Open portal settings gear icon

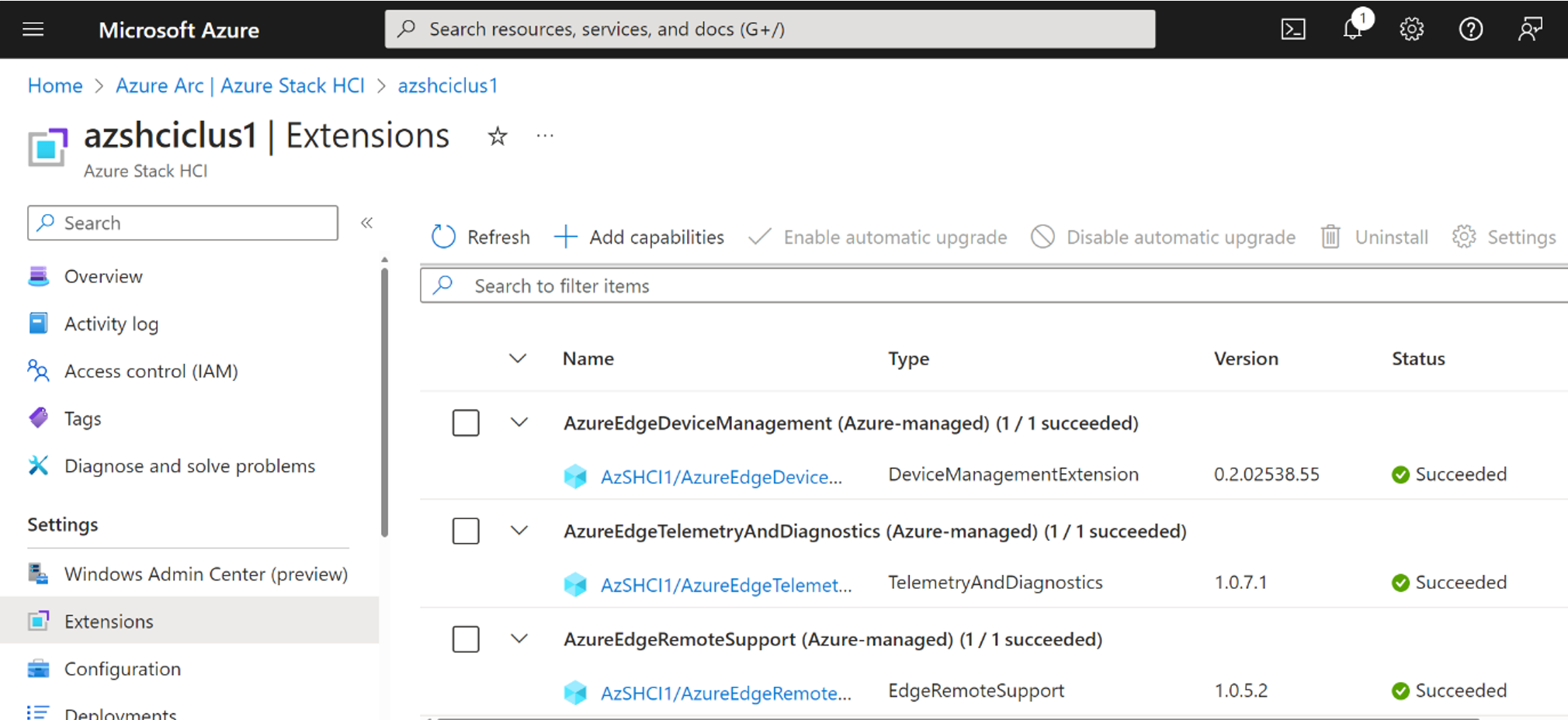tap(1411, 29)
